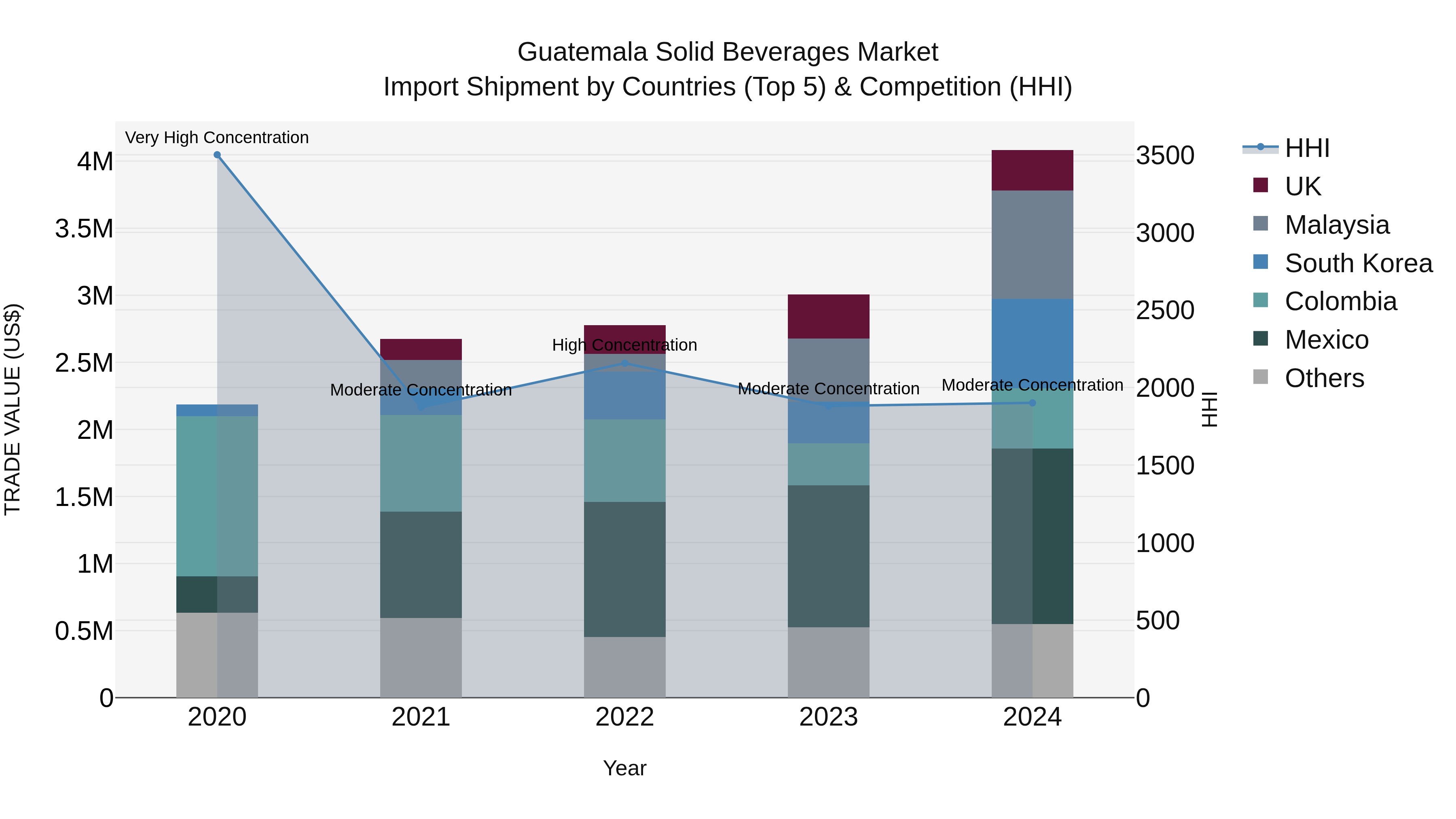Select the Mexico segment of the 2024 bar
Viewport: 1456px width, 819px height.
(x=1032, y=536)
